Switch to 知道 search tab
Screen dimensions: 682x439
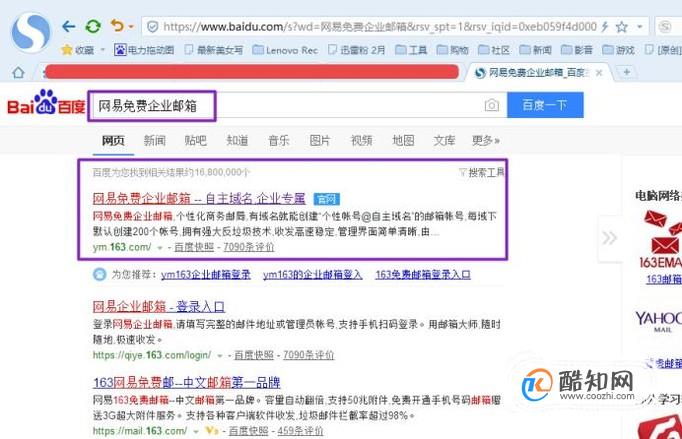click(x=237, y=141)
